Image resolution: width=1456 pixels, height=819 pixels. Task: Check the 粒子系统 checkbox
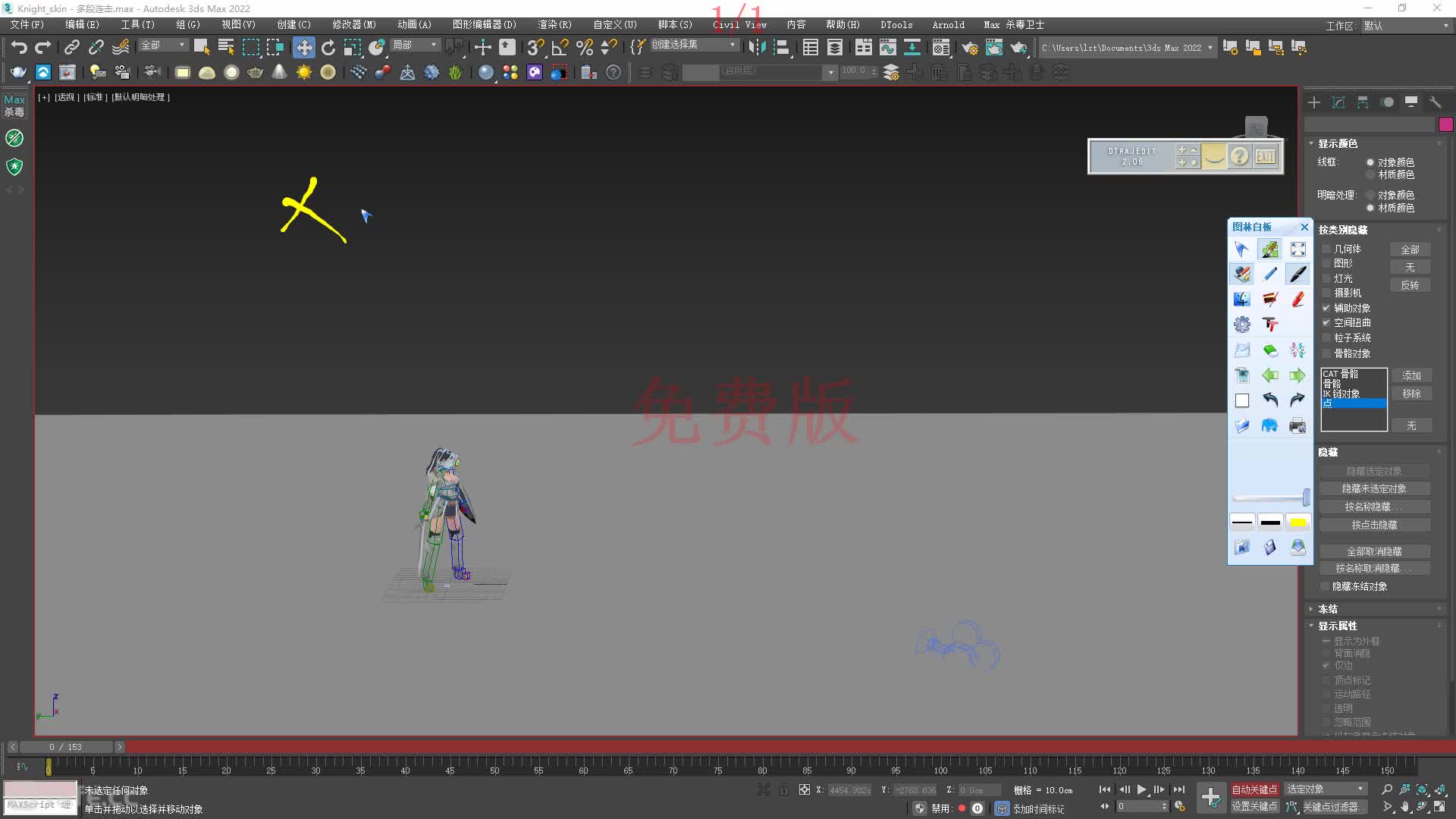1326,337
